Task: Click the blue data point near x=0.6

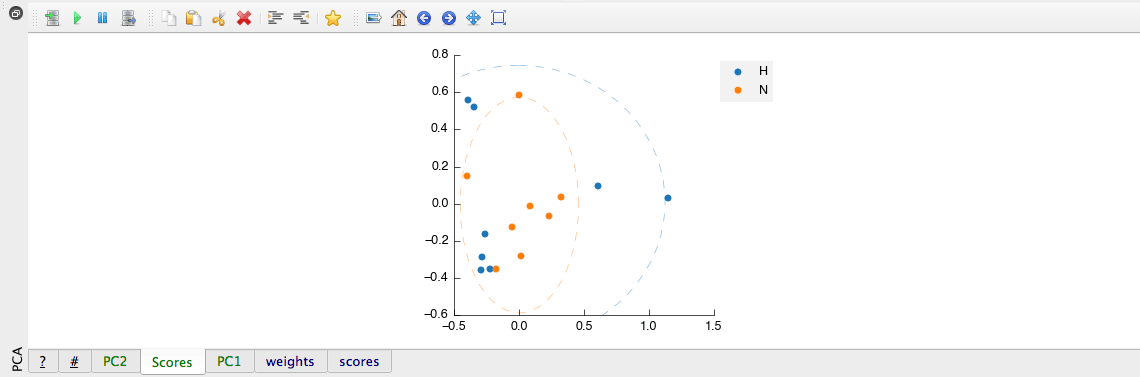Action: click(x=598, y=186)
